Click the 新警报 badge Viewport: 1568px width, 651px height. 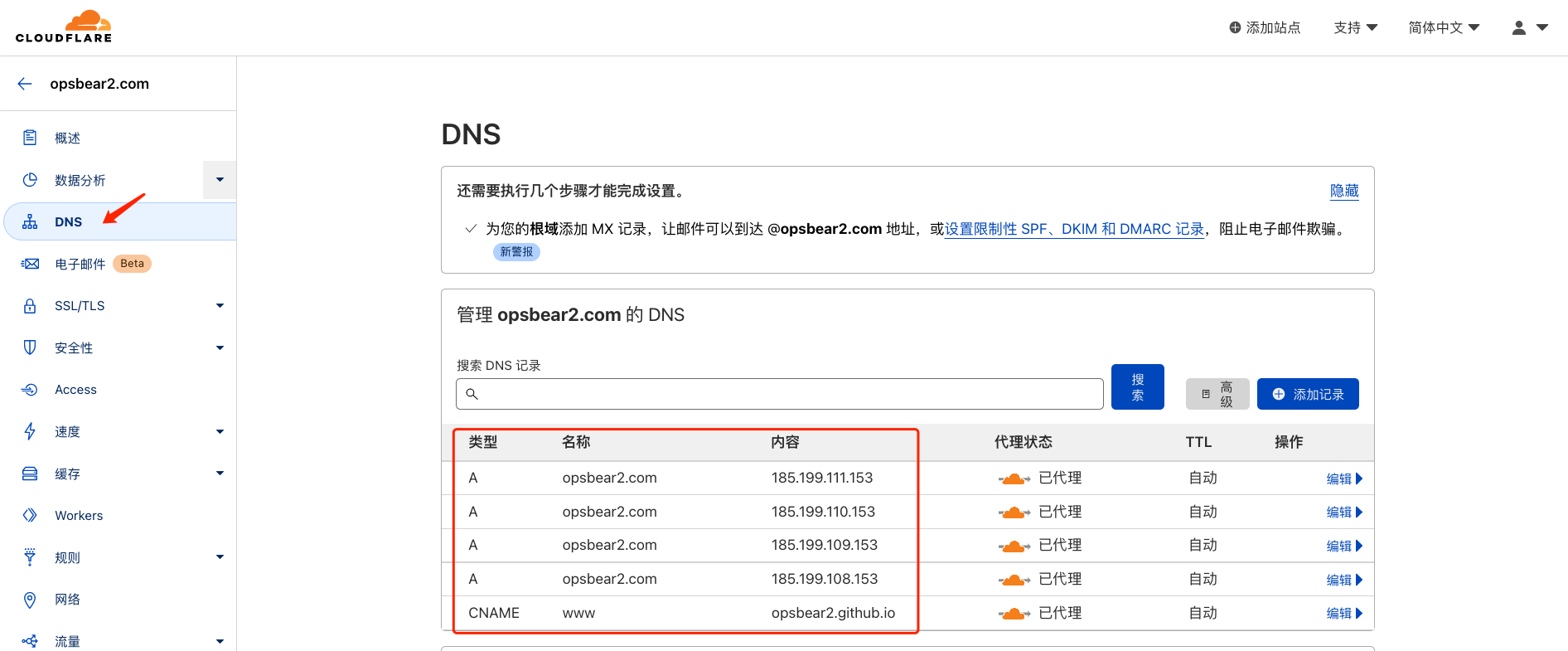point(516,252)
